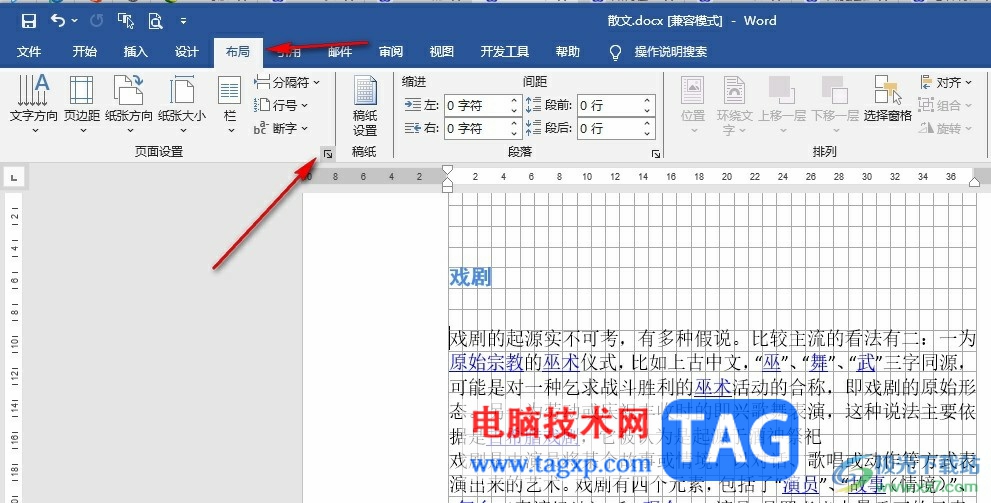Open the undo history dropdown arrow
The image size is (991, 503).
click(x=75, y=21)
